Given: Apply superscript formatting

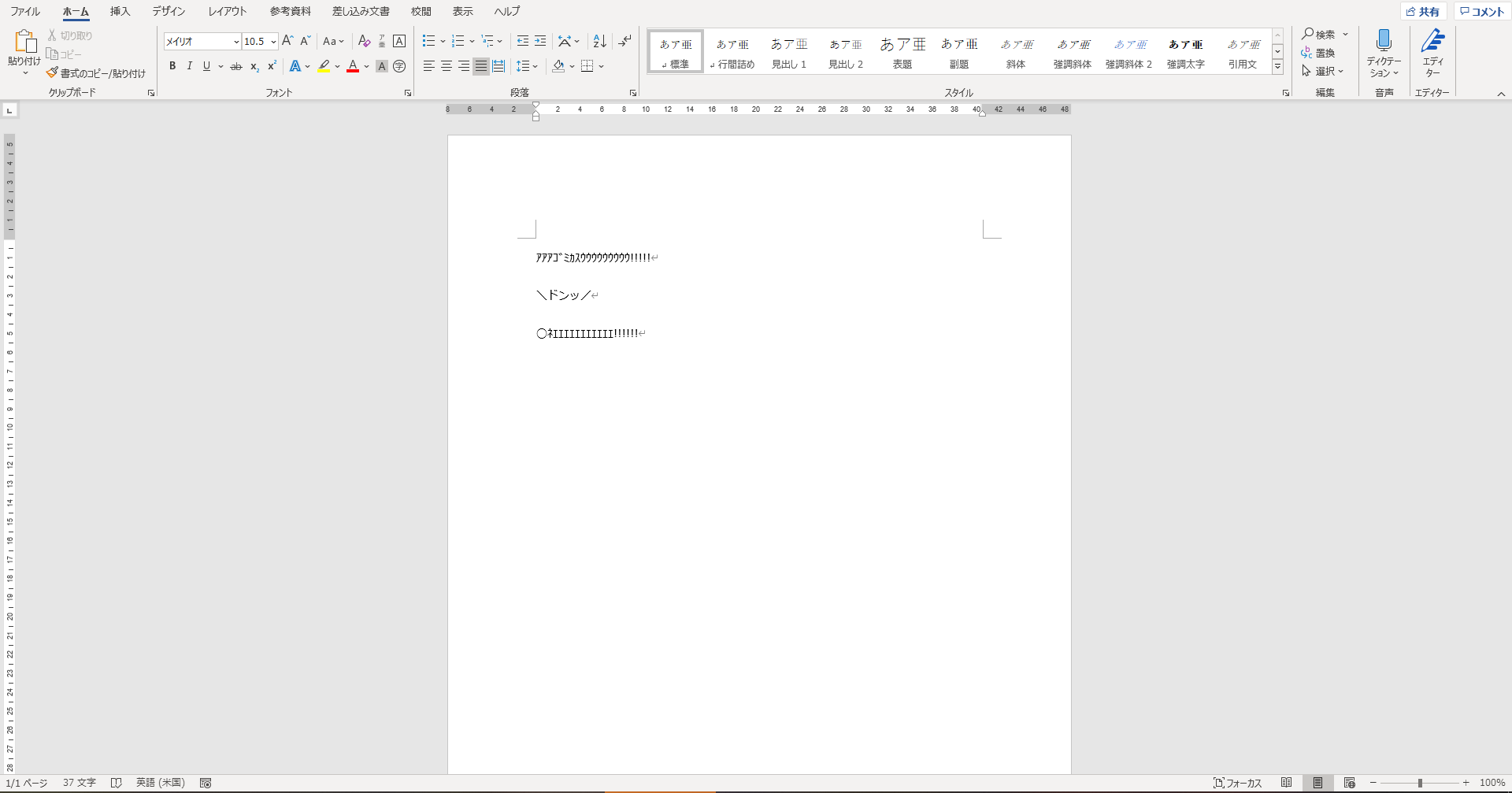Looking at the screenshot, I should [272, 66].
